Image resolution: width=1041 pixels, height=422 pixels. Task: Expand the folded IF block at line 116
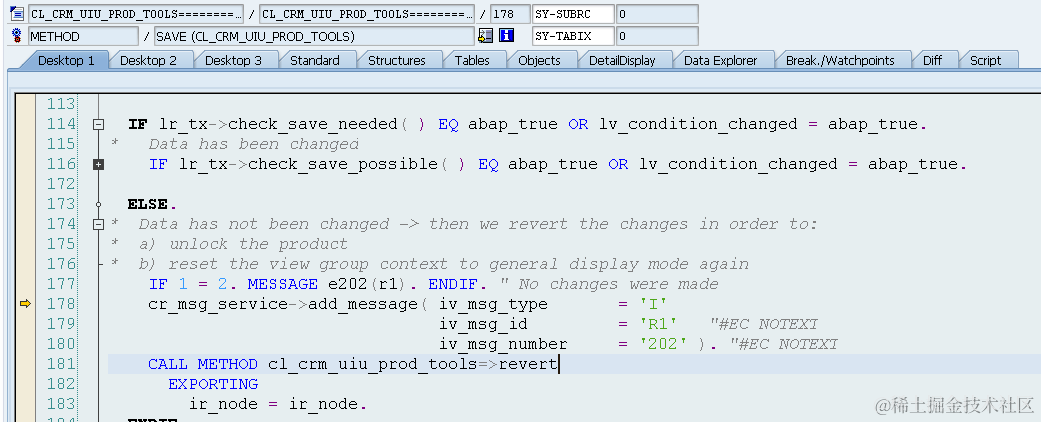[x=99, y=164]
